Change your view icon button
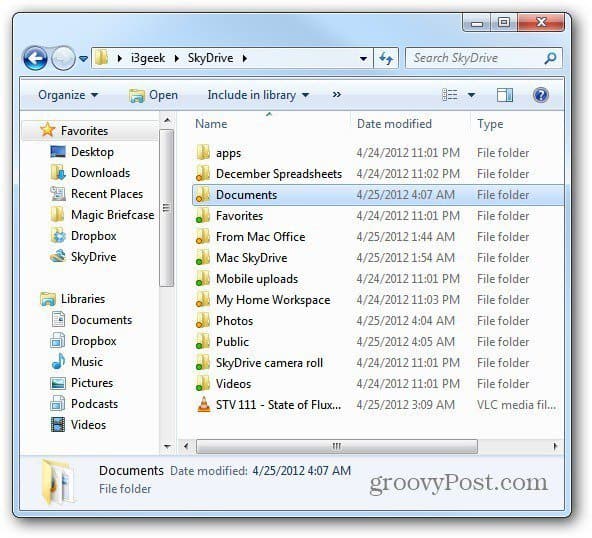The width and height of the screenshot is (592, 538). [x=450, y=95]
